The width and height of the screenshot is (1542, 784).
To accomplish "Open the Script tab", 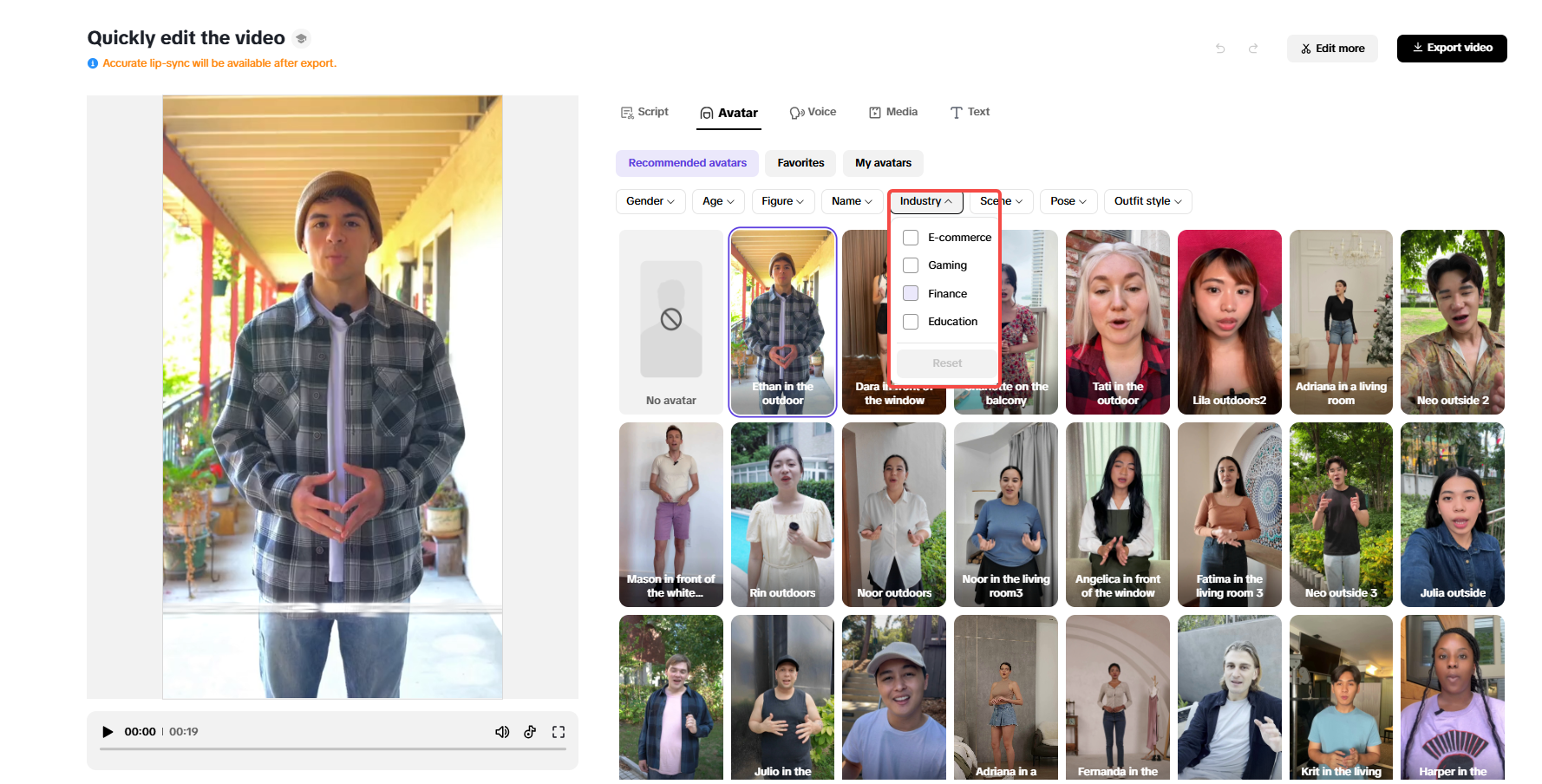I will click(644, 112).
